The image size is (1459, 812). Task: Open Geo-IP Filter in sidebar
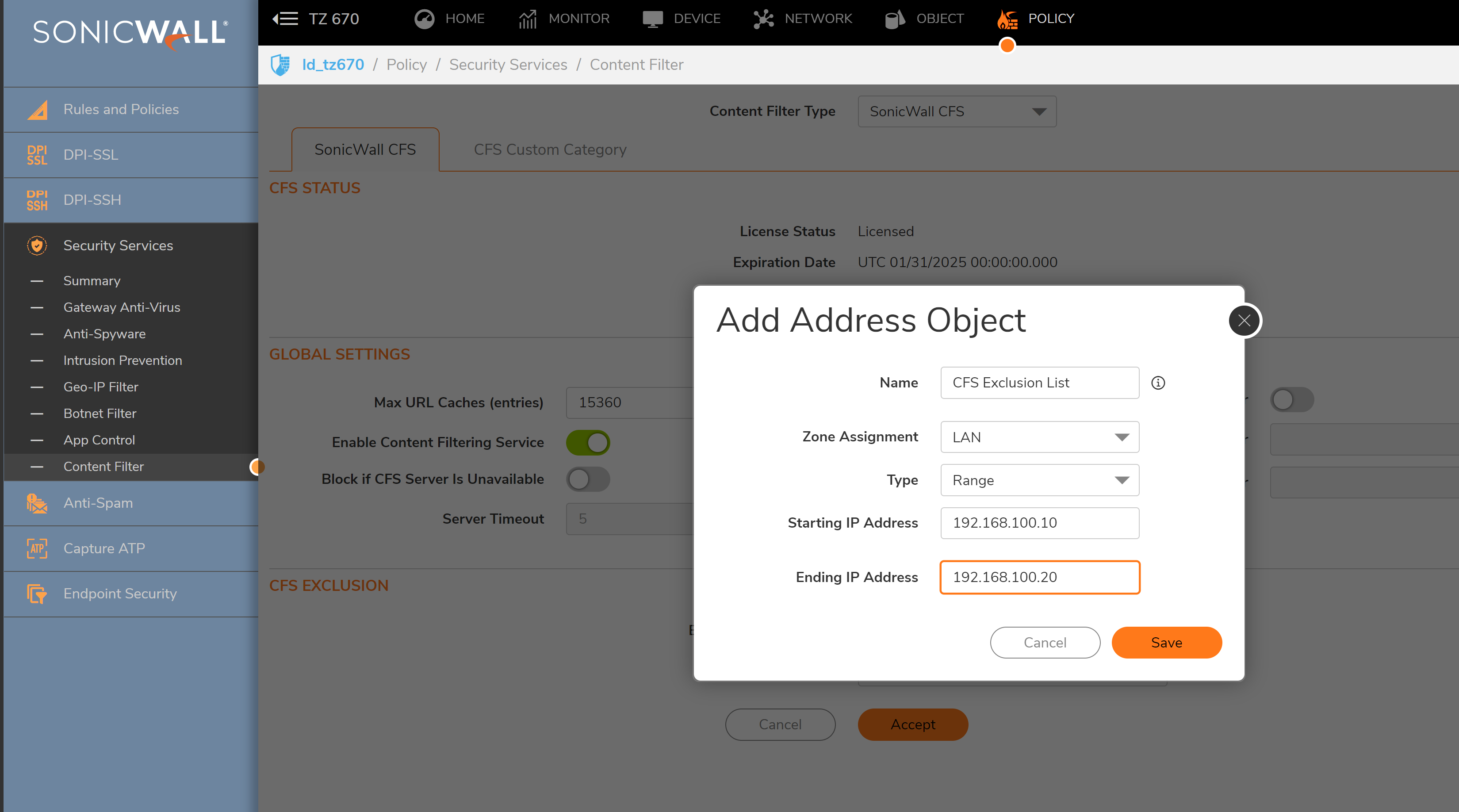(101, 387)
